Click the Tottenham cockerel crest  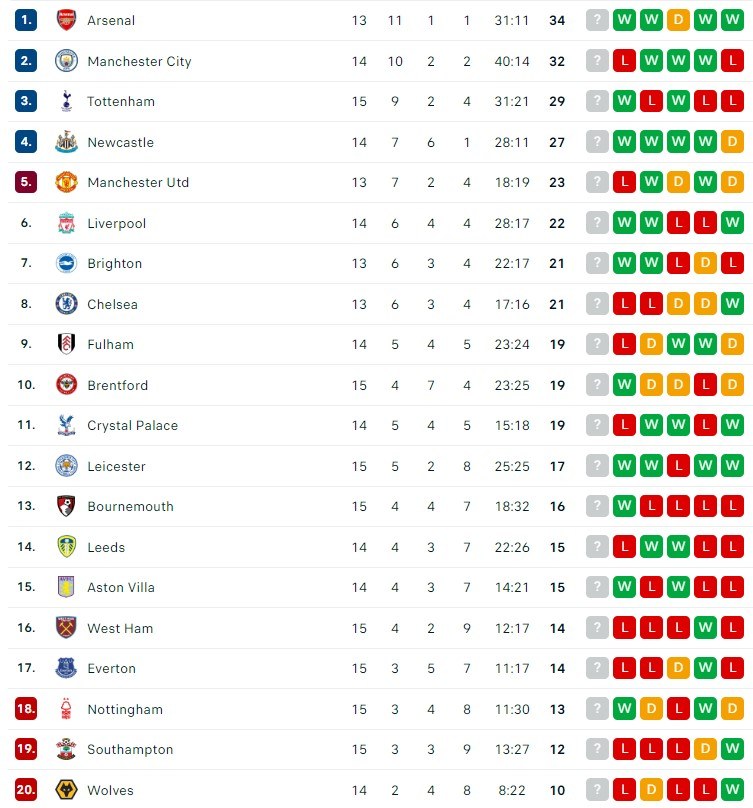[66, 101]
